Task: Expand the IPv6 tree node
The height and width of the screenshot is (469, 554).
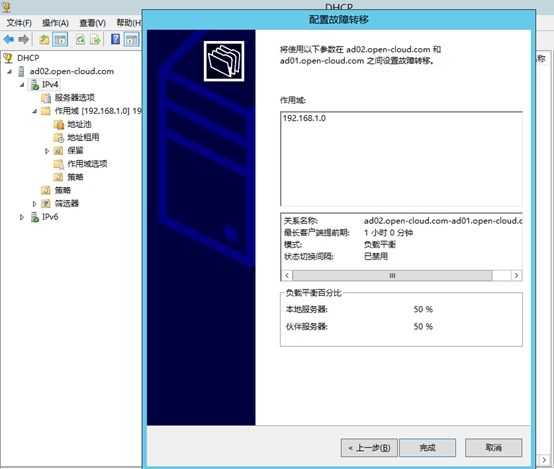Action: pyautogui.click(x=22, y=217)
